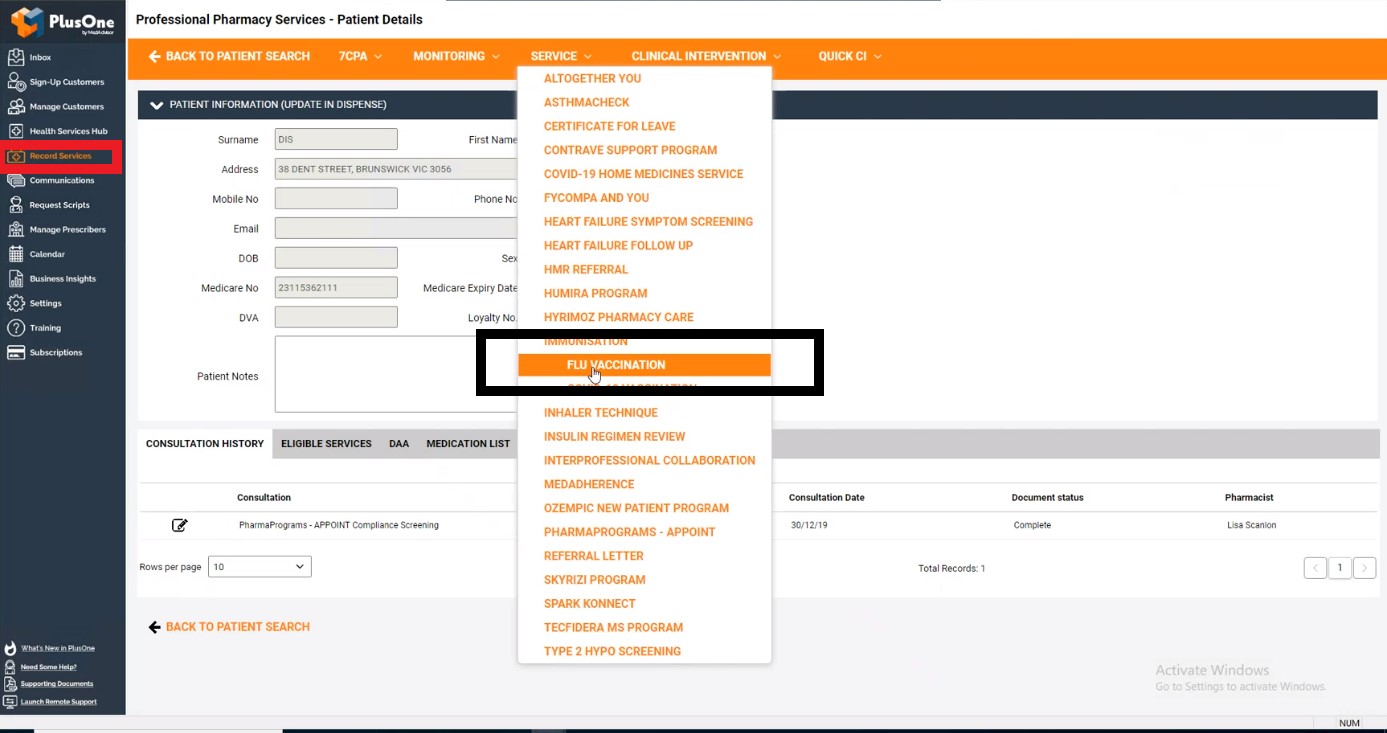
Task: Click the Subscriptions card icon
Action: (x=15, y=352)
